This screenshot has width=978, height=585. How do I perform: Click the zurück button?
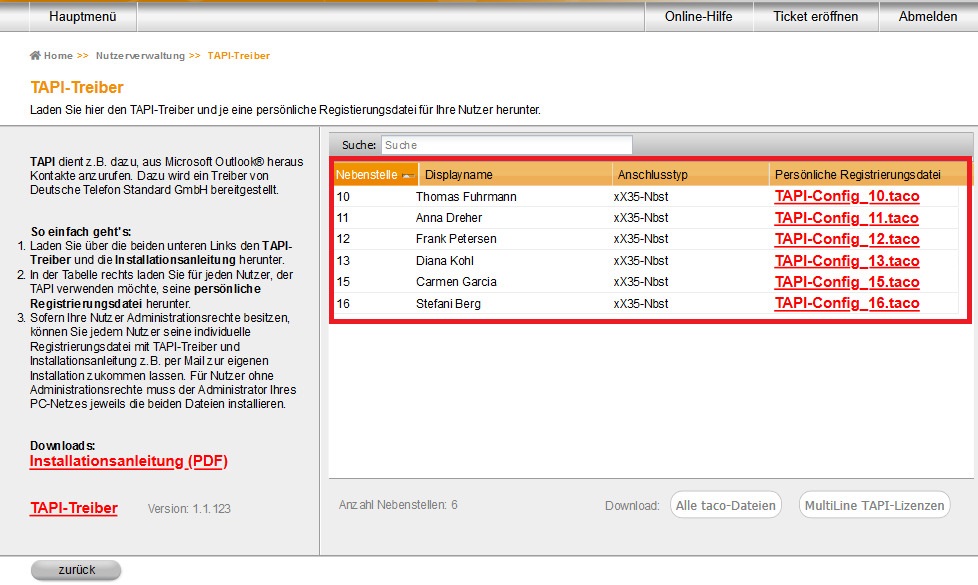pyautogui.click(x=76, y=569)
